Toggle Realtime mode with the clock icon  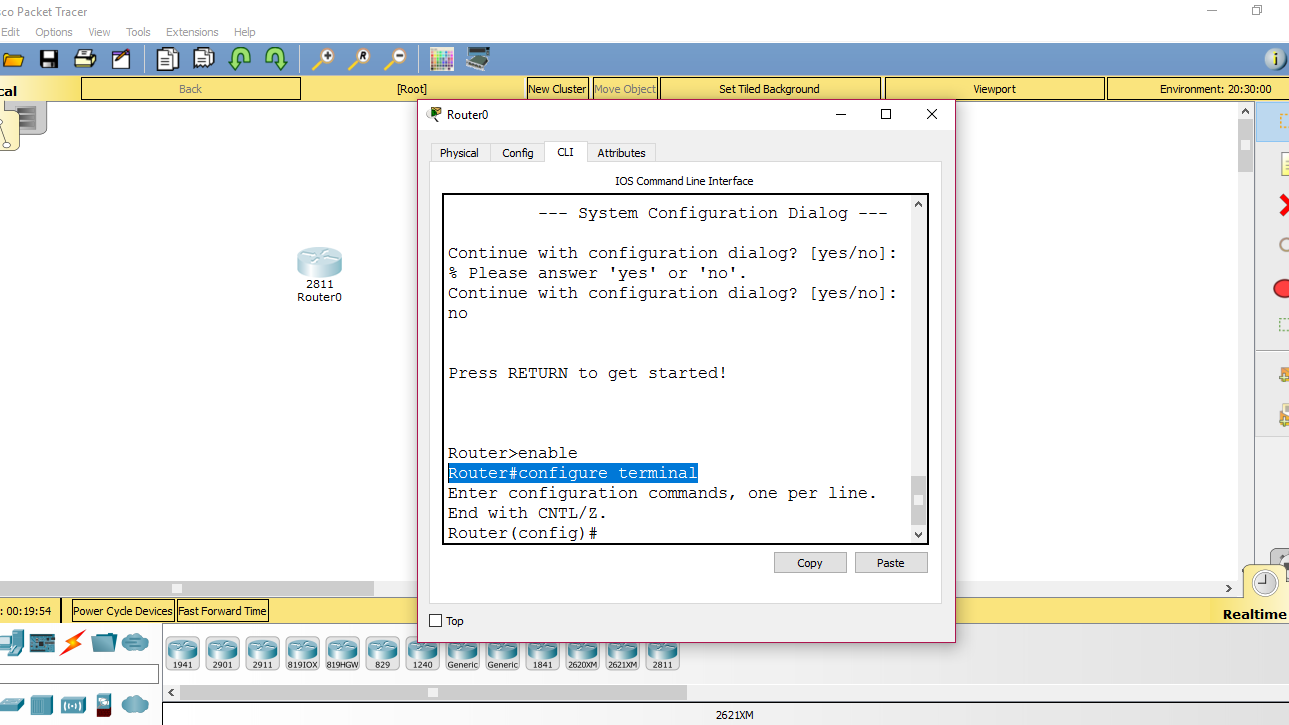[1264, 582]
